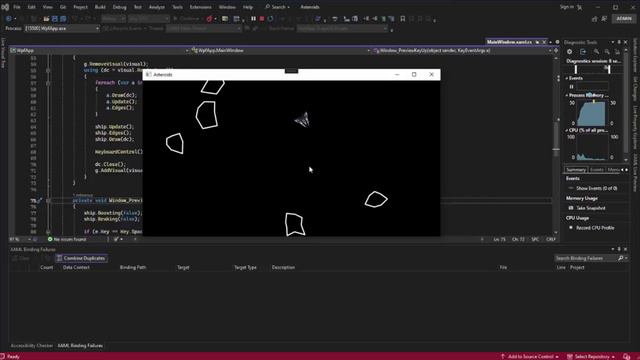Image resolution: width=640 pixels, height=360 pixels.
Task: Switch to the Accessibility Checker tab
Action: [x=32, y=346]
